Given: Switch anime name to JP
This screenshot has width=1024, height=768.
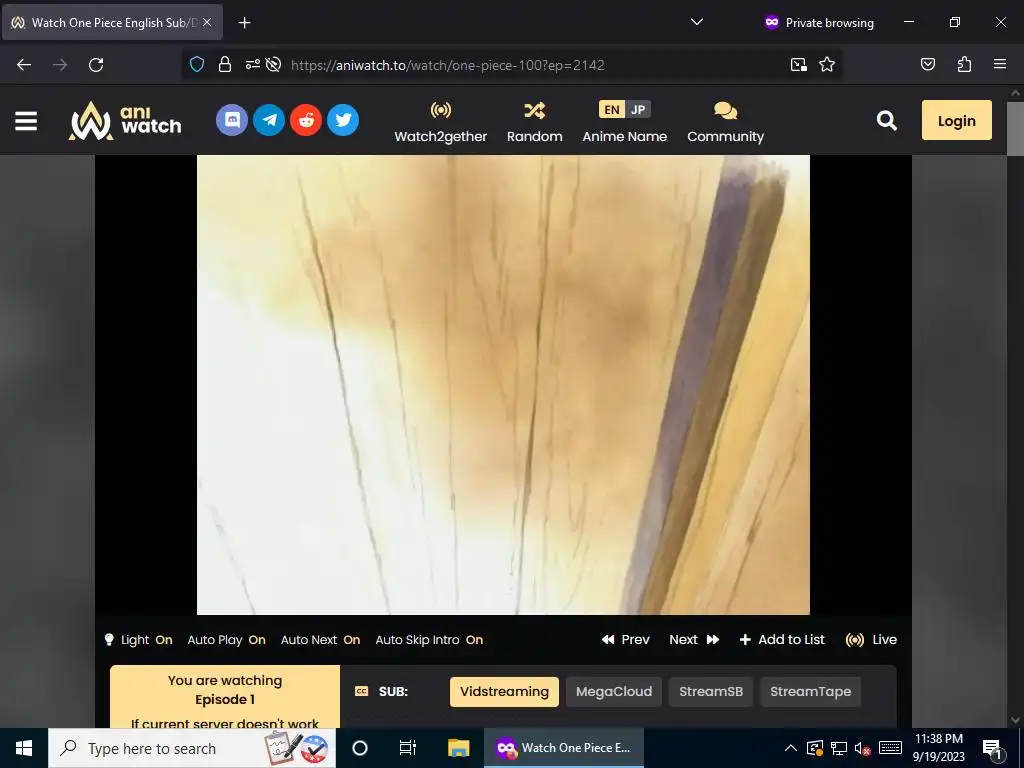Looking at the screenshot, I should tap(638, 110).
